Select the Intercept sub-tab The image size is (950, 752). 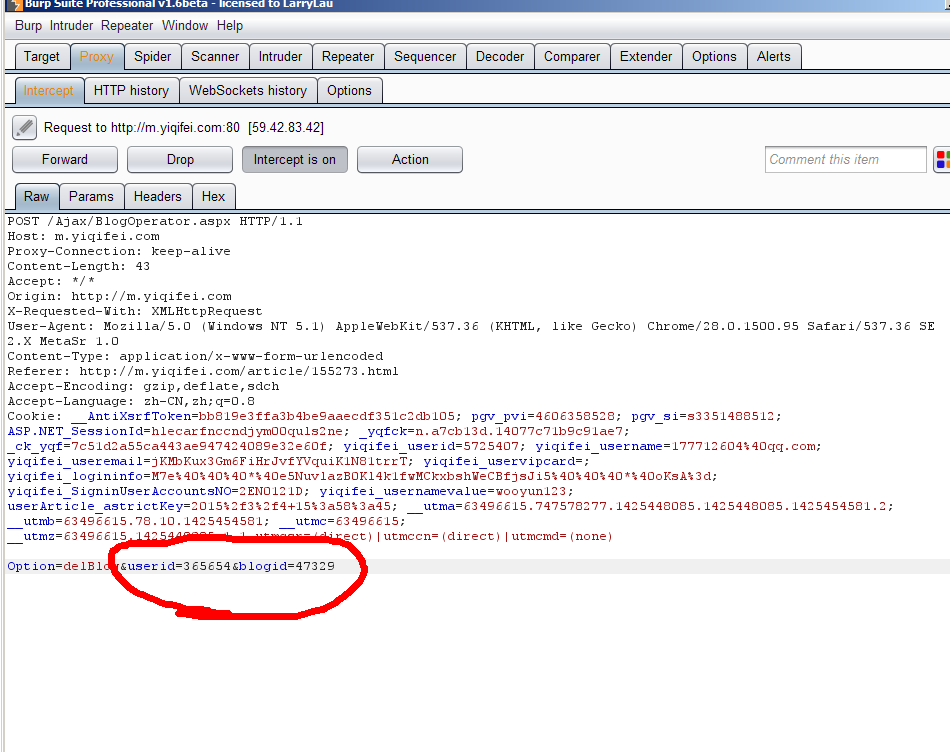pos(48,90)
